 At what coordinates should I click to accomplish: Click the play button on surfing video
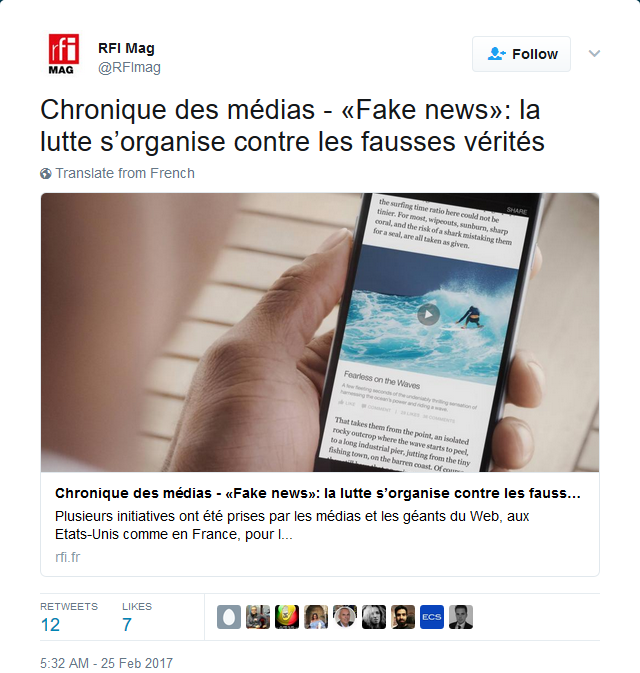(x=428, y=314)
